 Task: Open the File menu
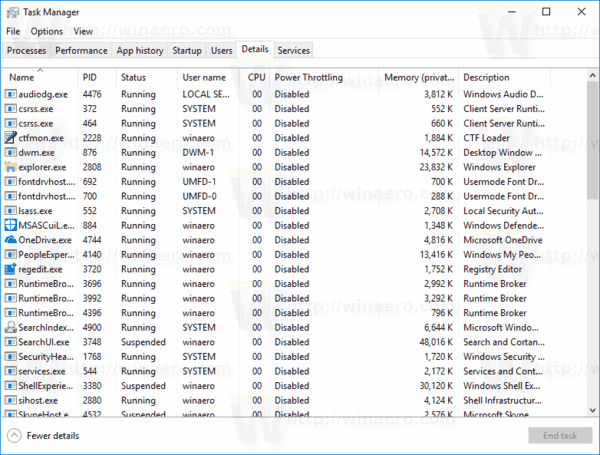pyautogui.click(x=13, y=31)
